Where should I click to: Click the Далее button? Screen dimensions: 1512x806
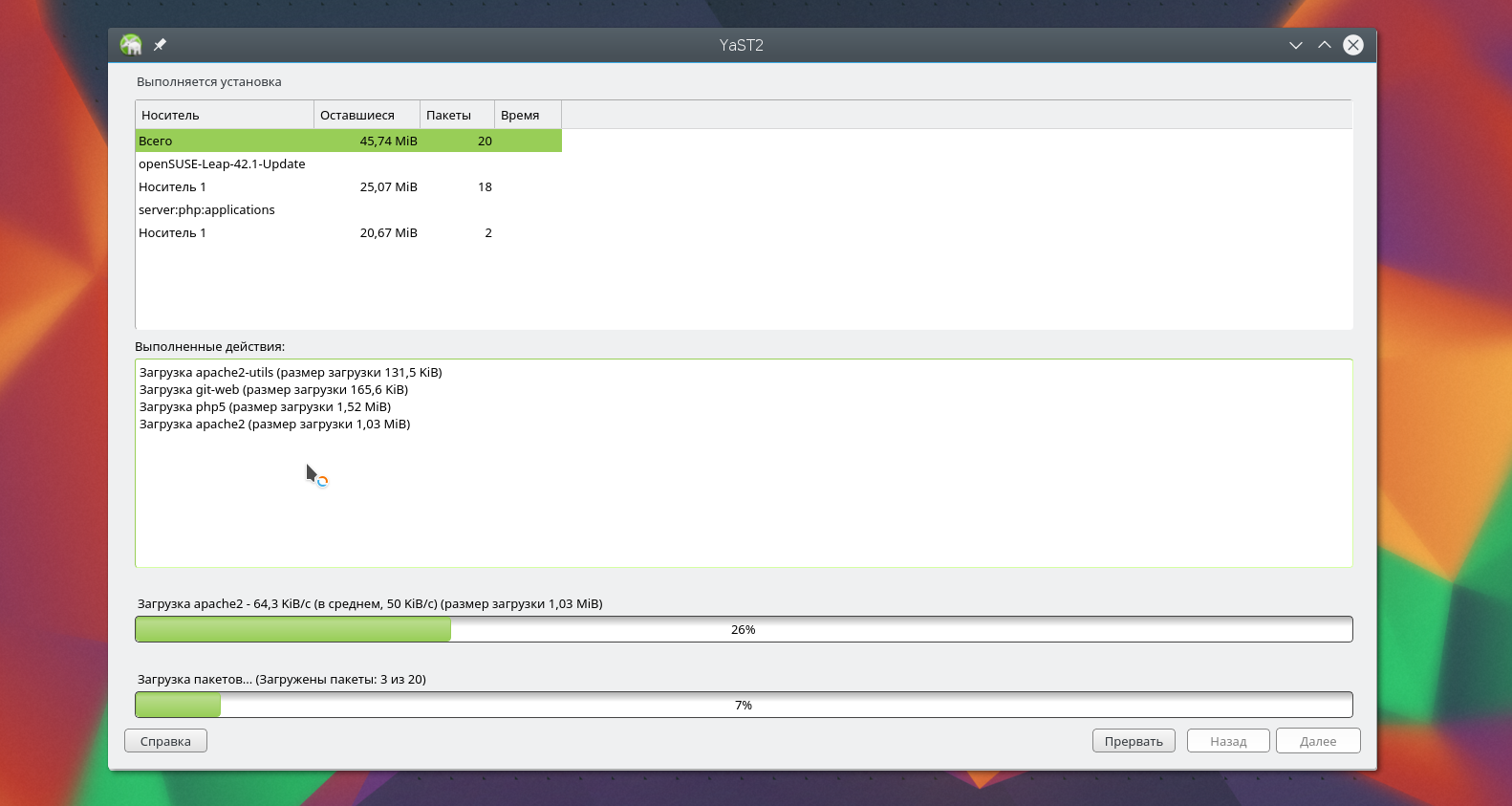(x=1317, y=741)
